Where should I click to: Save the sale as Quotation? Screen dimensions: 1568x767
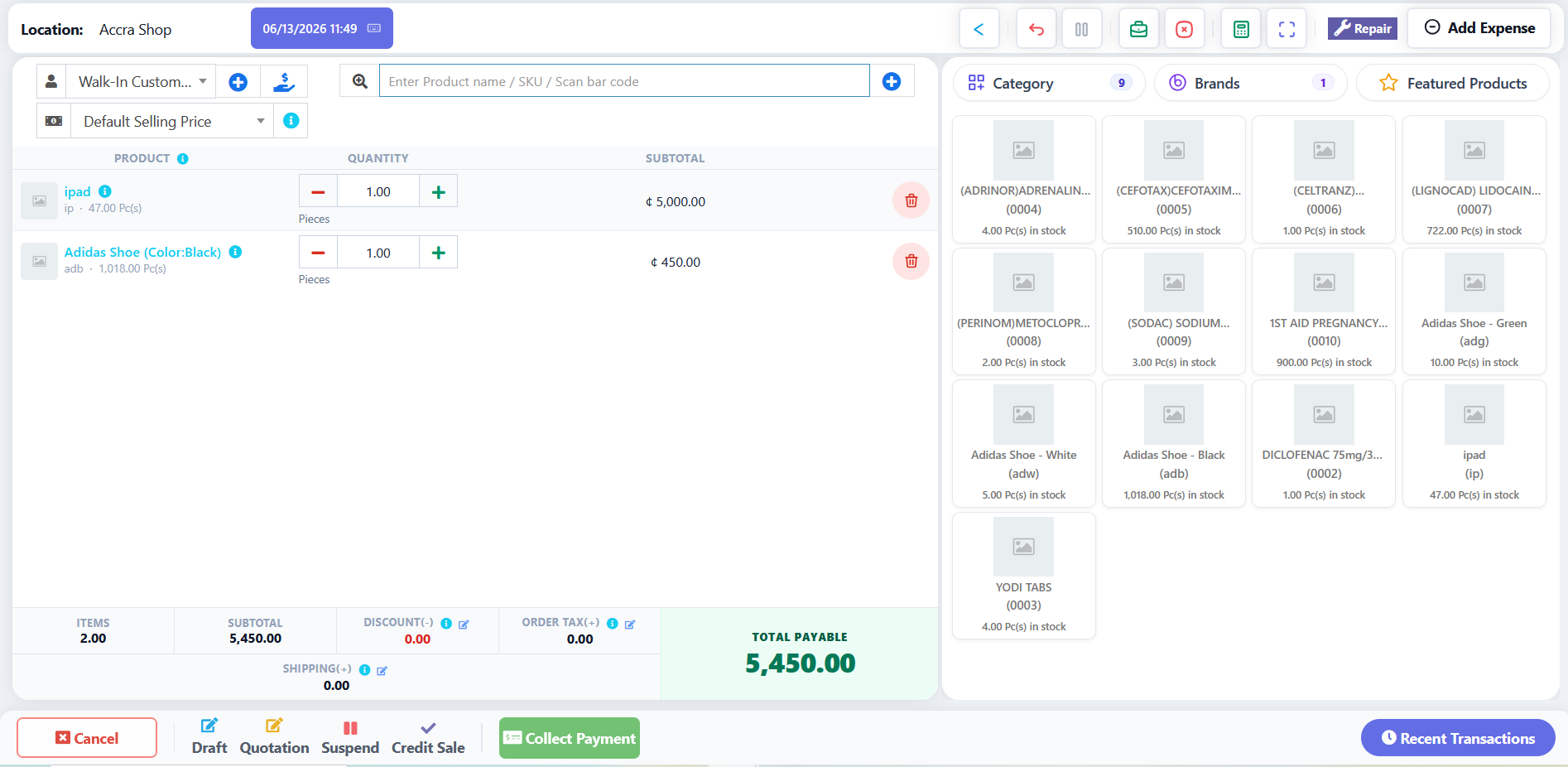pos(274,736)
